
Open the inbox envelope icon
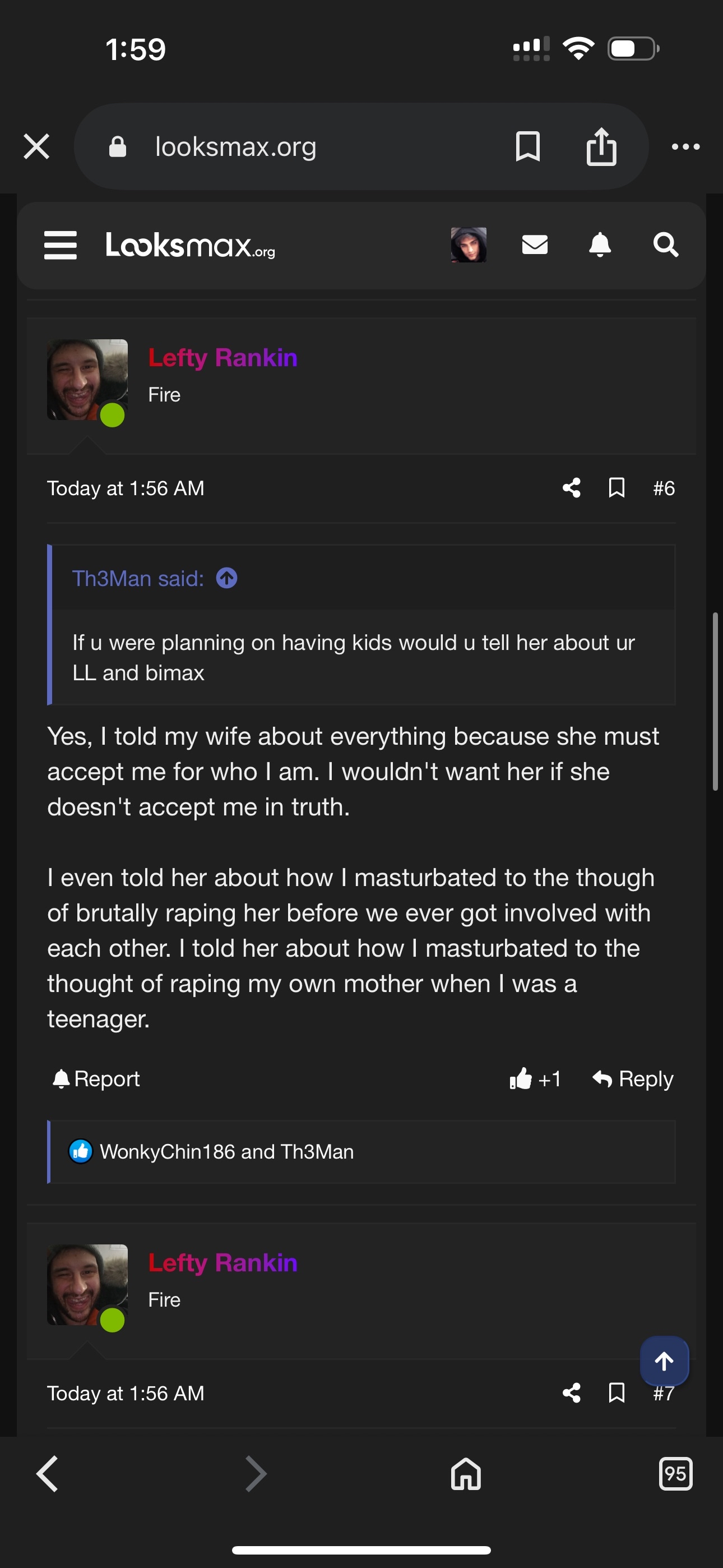pos(534,245)
